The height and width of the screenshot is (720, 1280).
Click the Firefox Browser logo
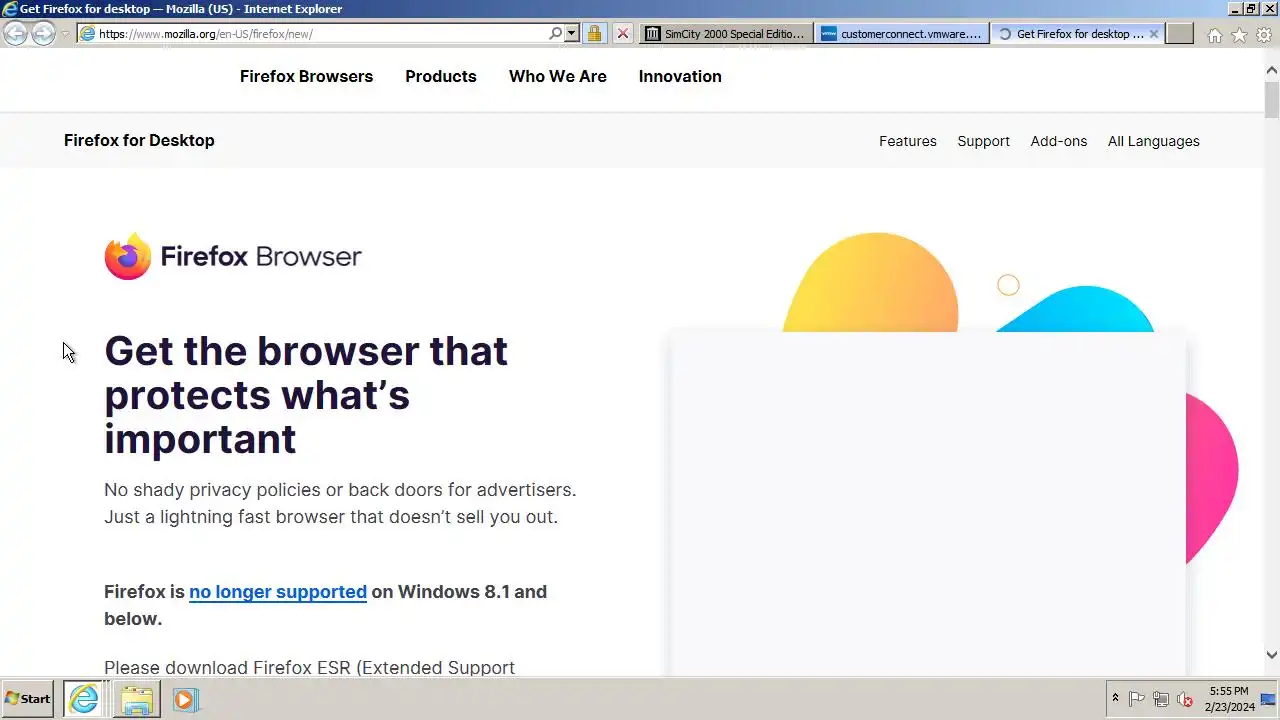233,256
